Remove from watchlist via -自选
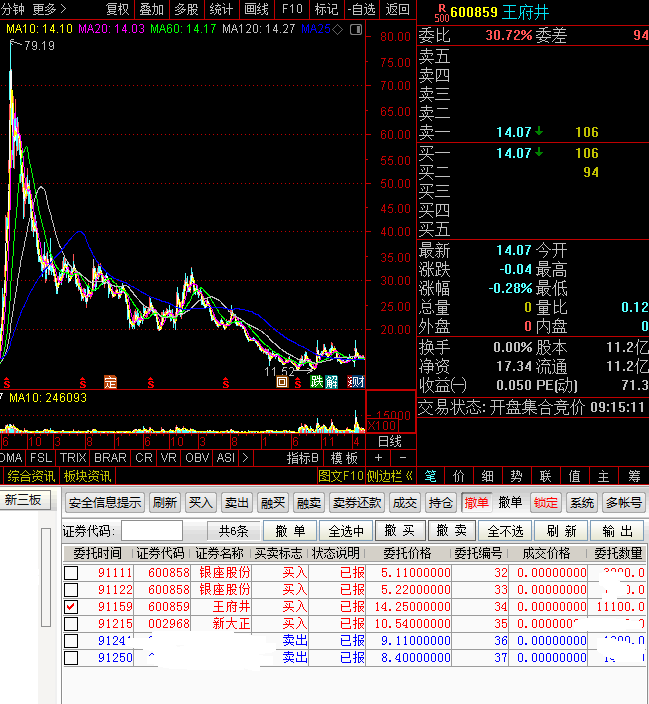The height and width of the screenshot is (704, 649). click(362, 9)
